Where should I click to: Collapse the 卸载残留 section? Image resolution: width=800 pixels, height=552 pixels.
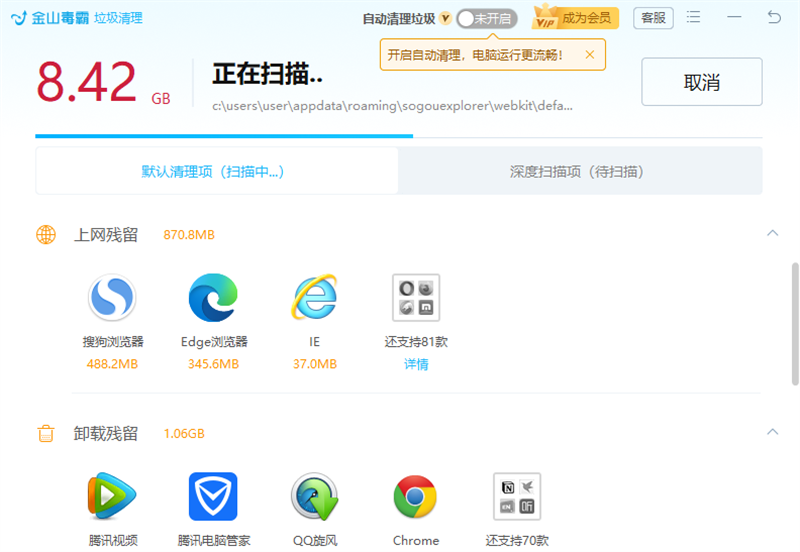pos(772,432)
